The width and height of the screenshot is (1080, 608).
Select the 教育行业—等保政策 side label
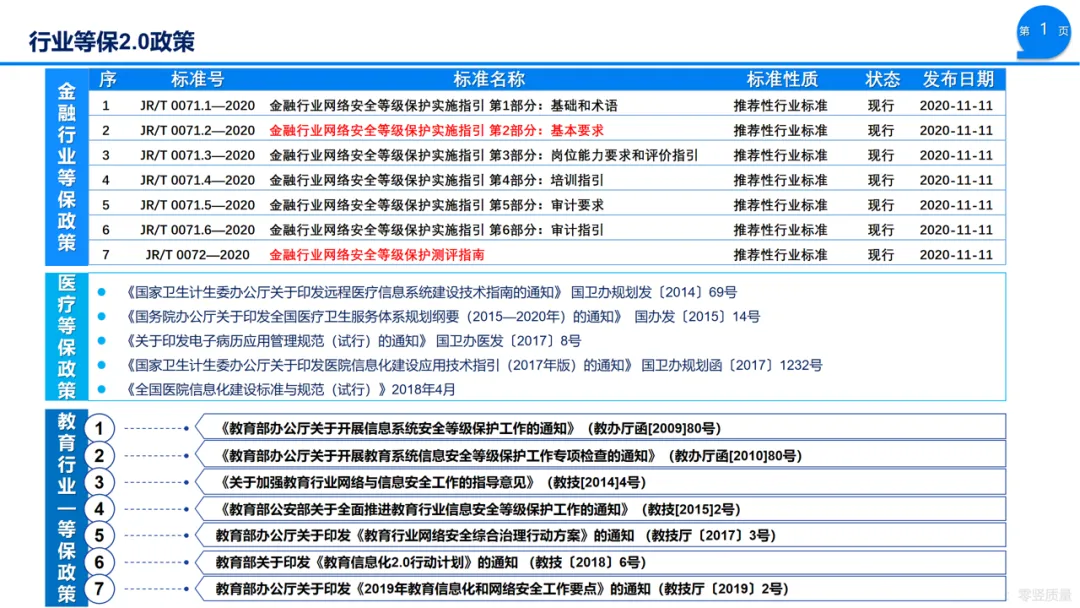coord(67,507)
